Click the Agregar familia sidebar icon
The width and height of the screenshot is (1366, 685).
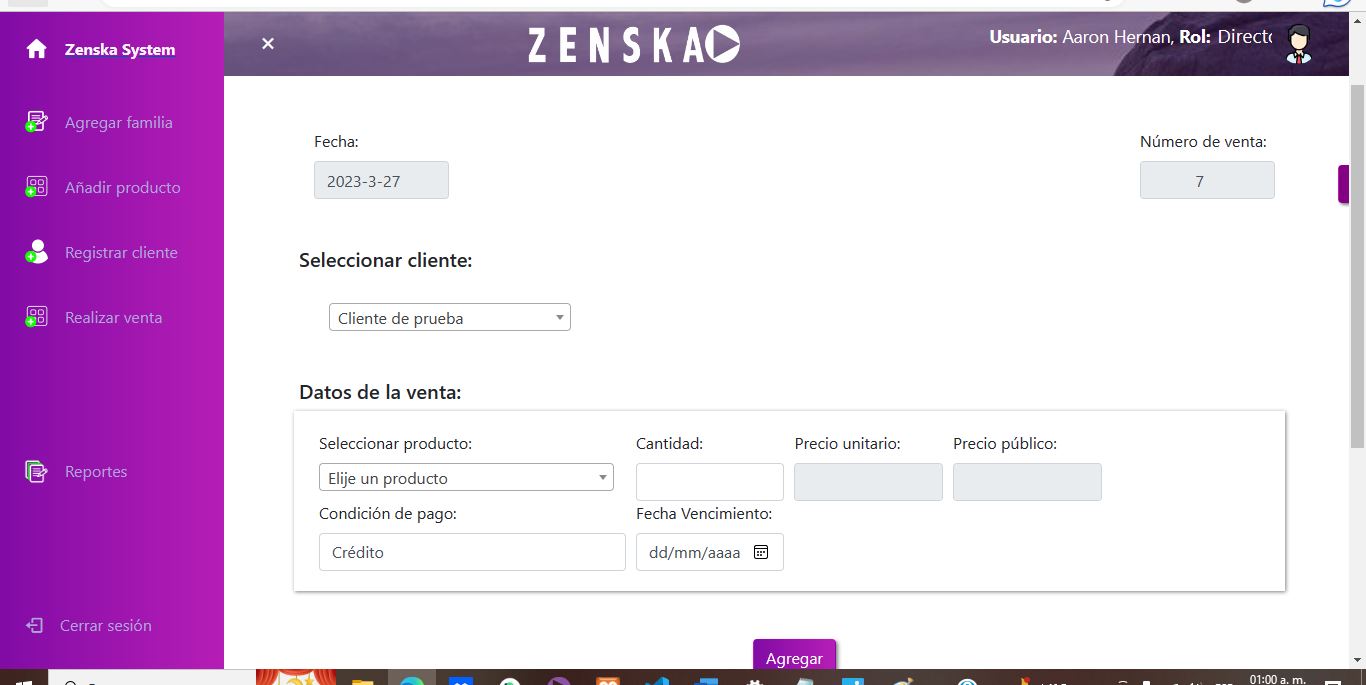coord(37,122)
